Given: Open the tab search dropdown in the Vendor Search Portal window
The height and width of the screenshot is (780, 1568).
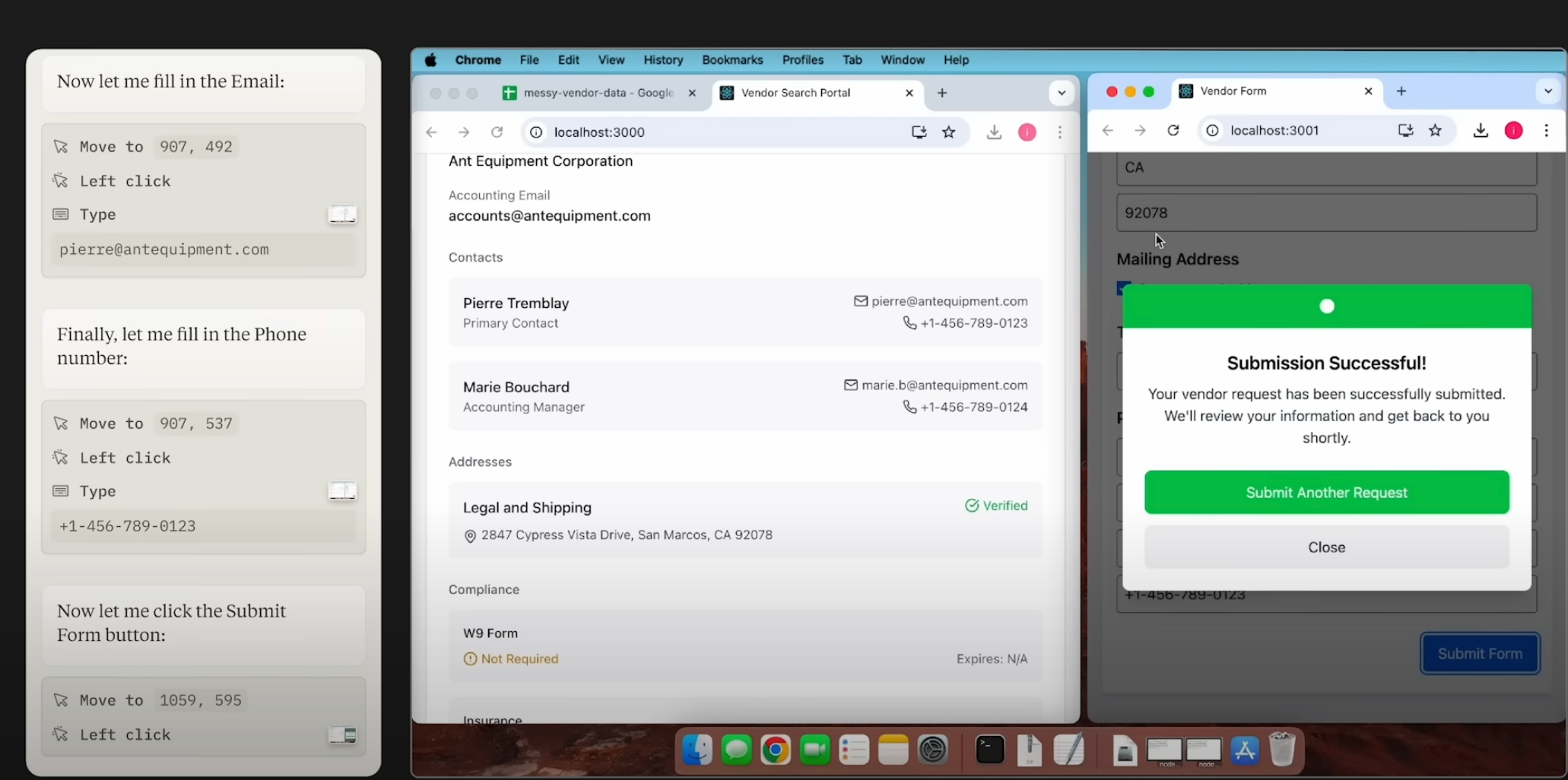Looking at the screenshot, I should [x=1062, y=93].
